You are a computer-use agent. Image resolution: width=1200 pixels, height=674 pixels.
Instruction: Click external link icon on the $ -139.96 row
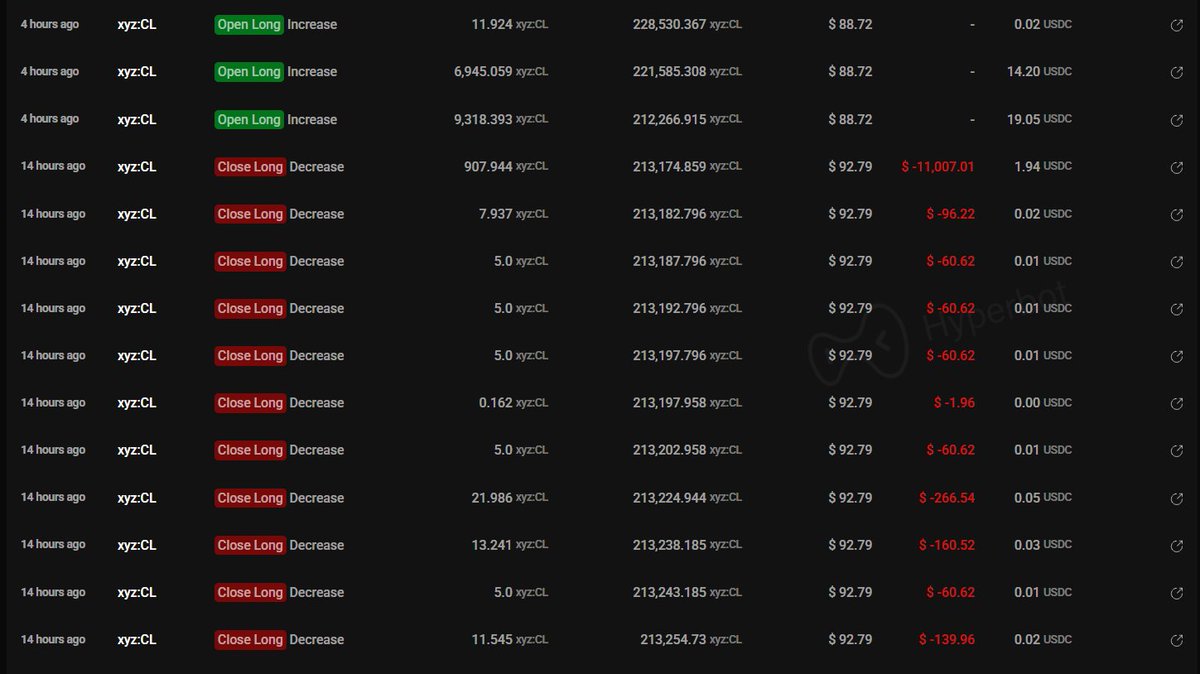coord(1177,640)
